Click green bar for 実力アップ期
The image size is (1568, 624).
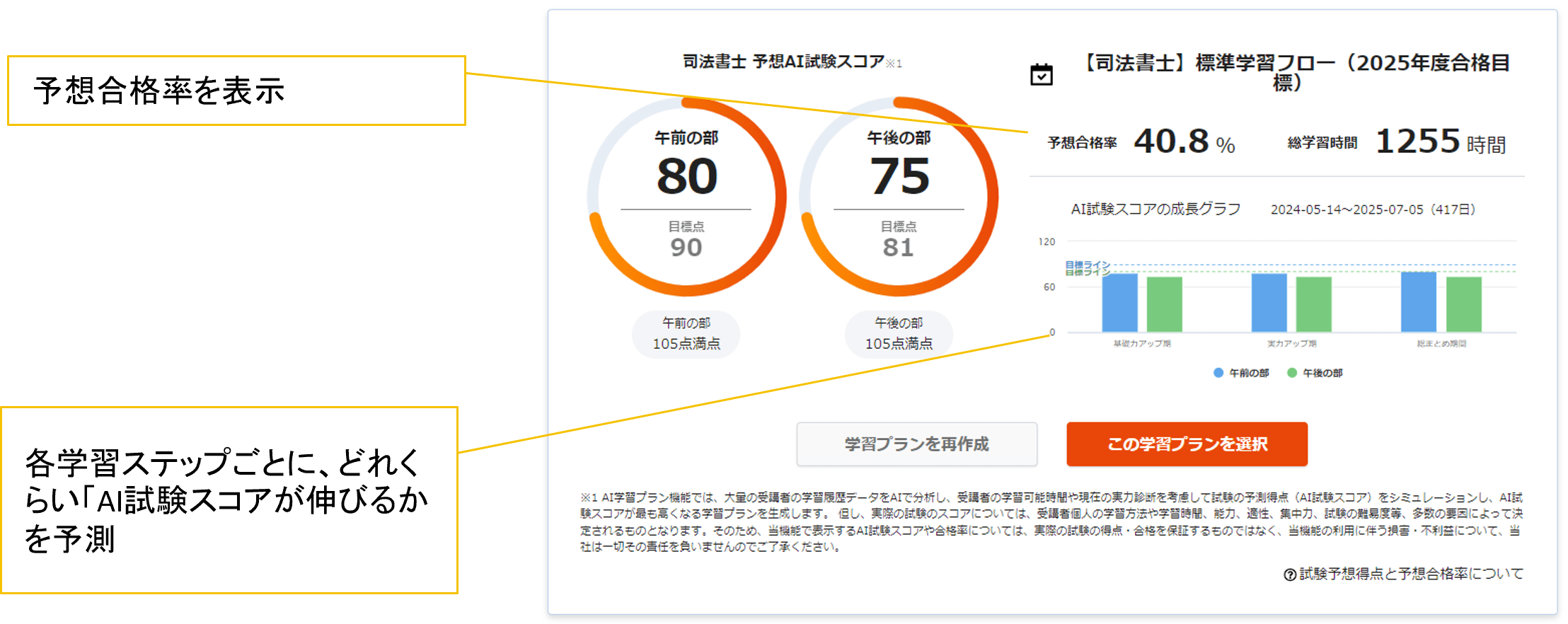1314,304
